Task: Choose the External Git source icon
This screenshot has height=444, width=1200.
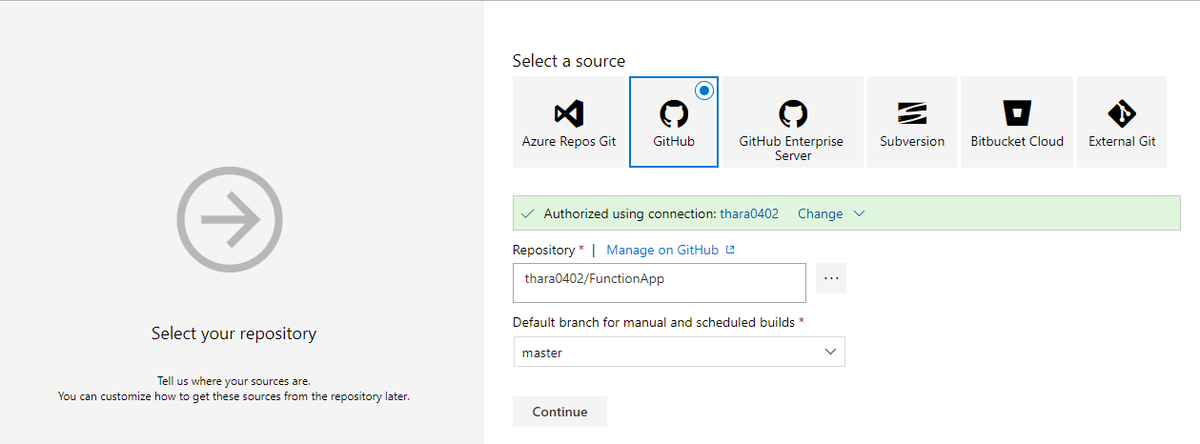Action: 1122,111
